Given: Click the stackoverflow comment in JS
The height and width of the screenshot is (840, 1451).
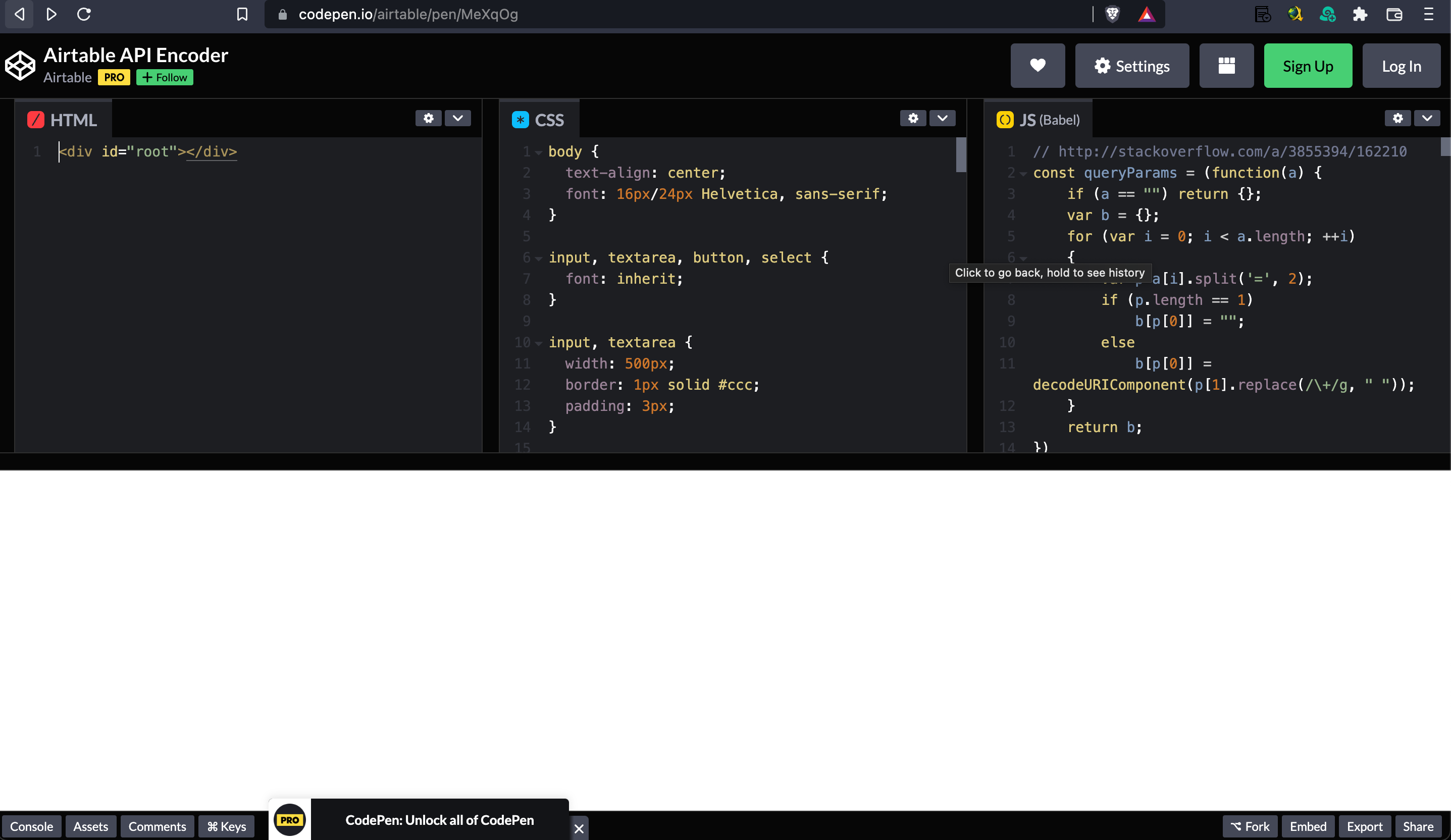Looking at the screenshot, I should tap(1220, 151).
